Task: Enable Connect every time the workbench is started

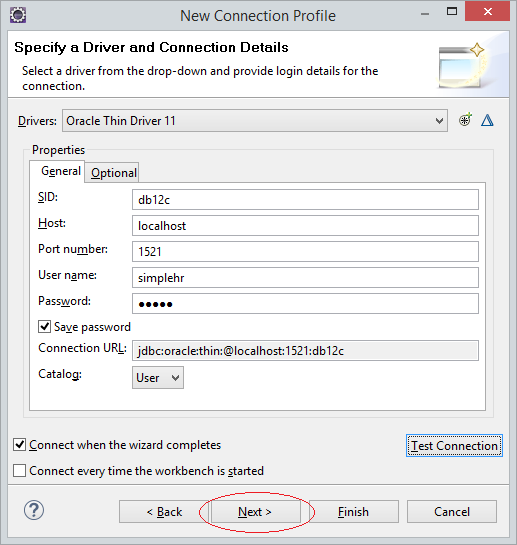Action: point(19,471)
